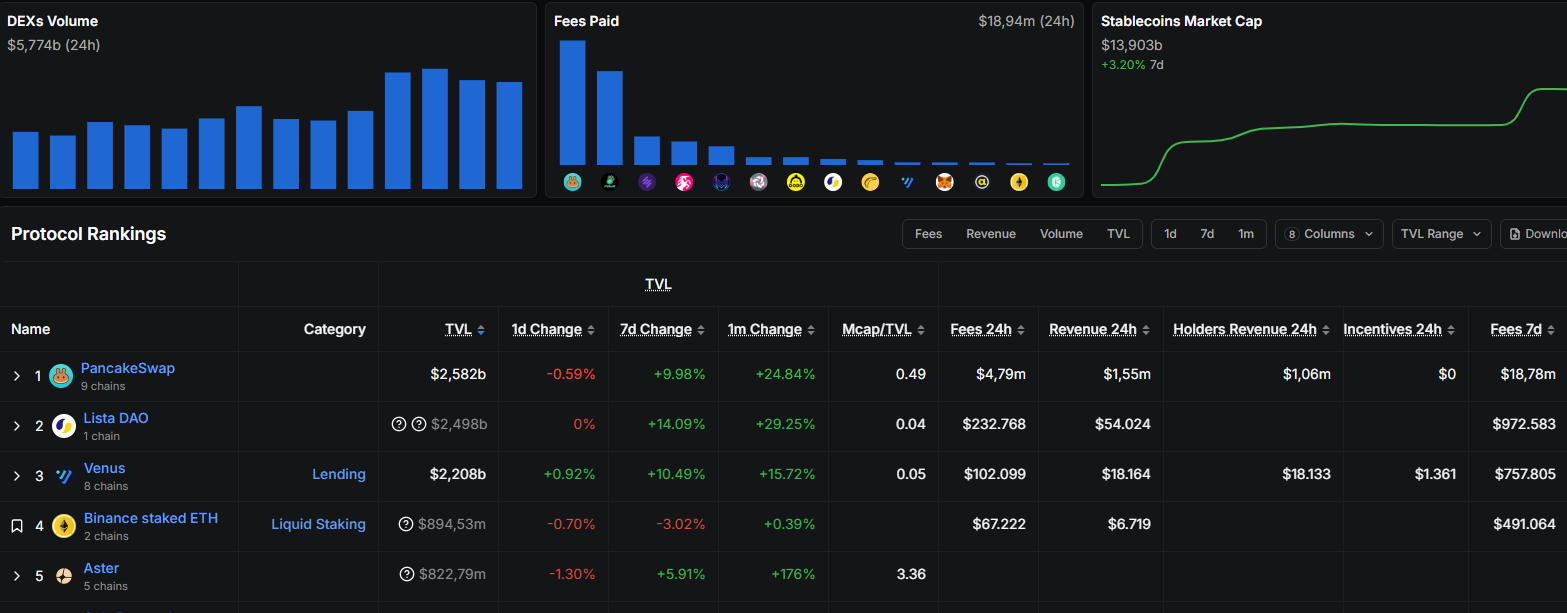Click the tallest bar in Fees Paid chart
This screenshot has width=1567, height=613.
click(572, 102)
